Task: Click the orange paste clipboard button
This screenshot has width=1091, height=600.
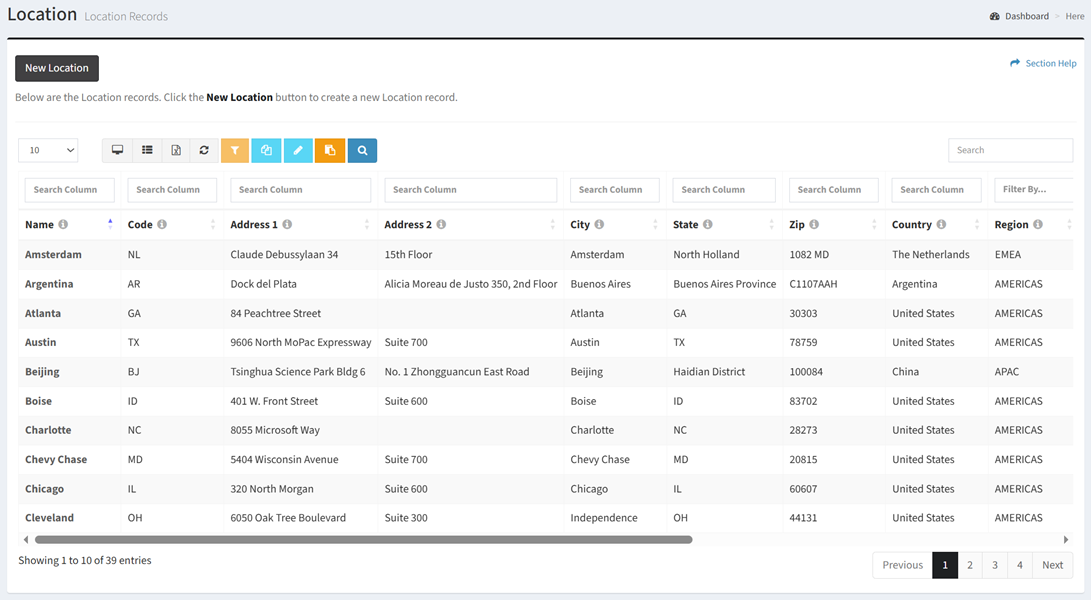Action: pos(330,150)
